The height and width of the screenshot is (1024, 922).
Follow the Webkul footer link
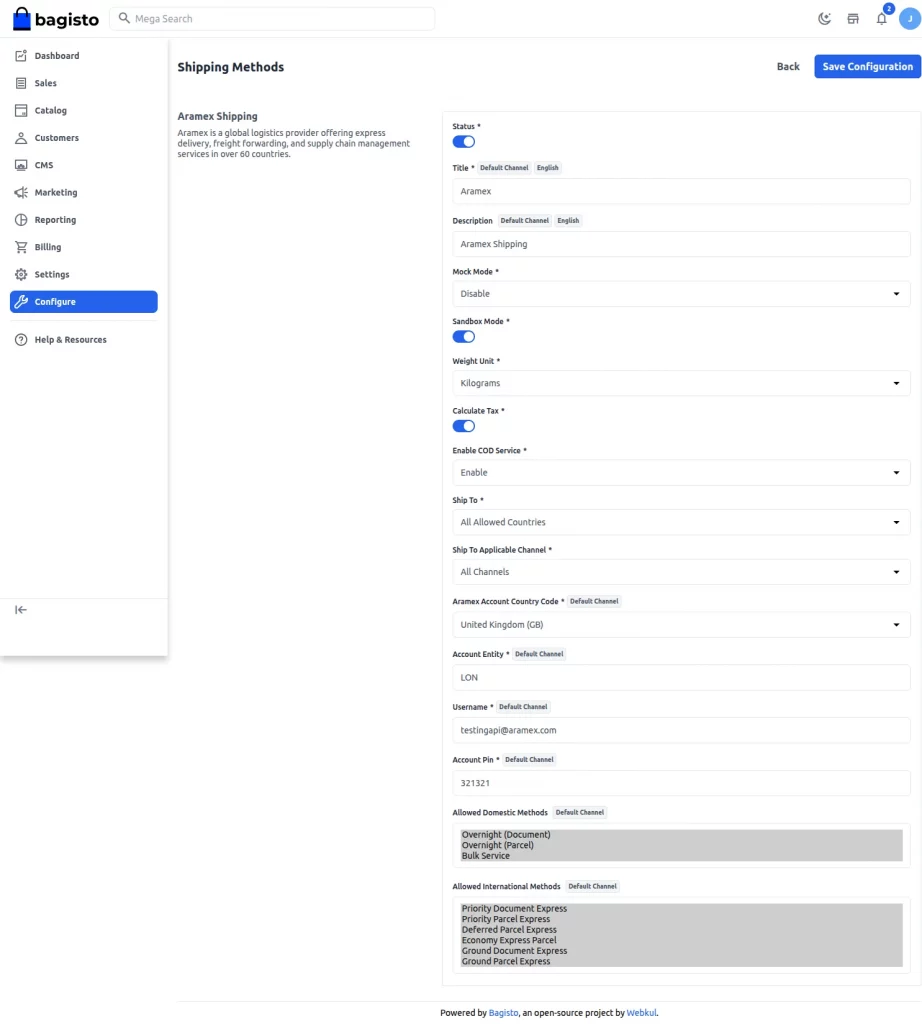(641, 1013)
